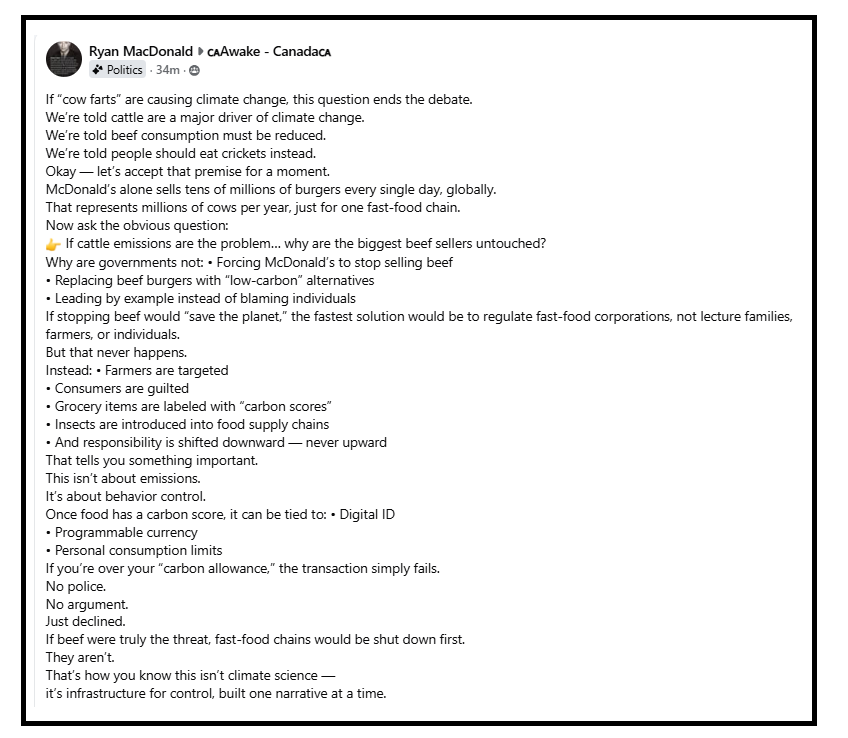Click the group audience icon beside timestamp

[x=194, y=70]
